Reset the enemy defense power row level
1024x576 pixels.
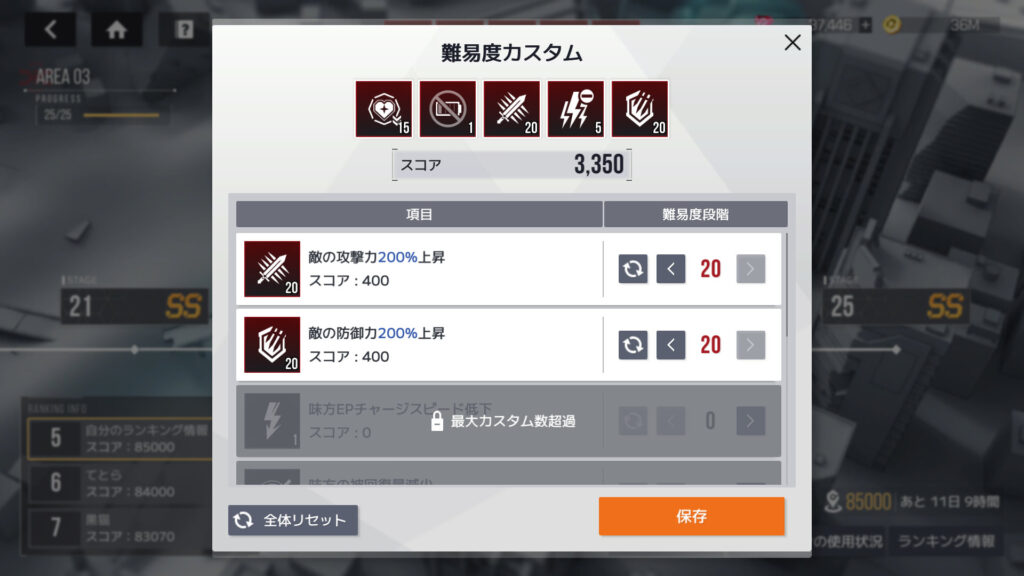pos(633,345)
